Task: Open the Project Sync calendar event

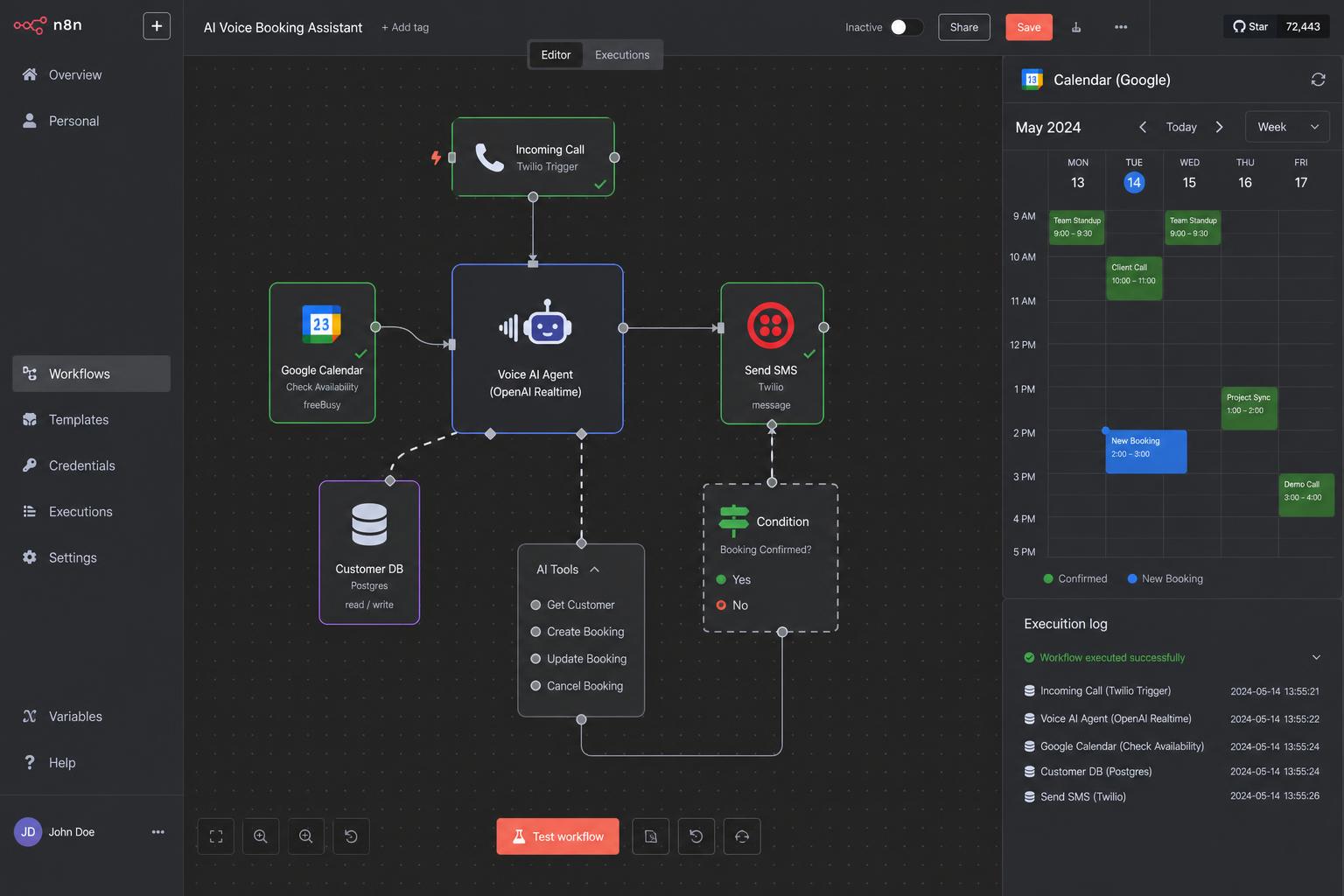Action: pyautogui.click(x=1249, y=408)
